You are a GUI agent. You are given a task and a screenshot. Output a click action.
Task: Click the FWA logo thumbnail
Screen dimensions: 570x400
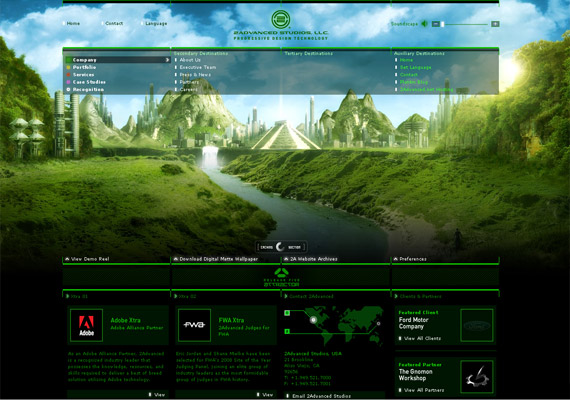(x=194, y=325)
